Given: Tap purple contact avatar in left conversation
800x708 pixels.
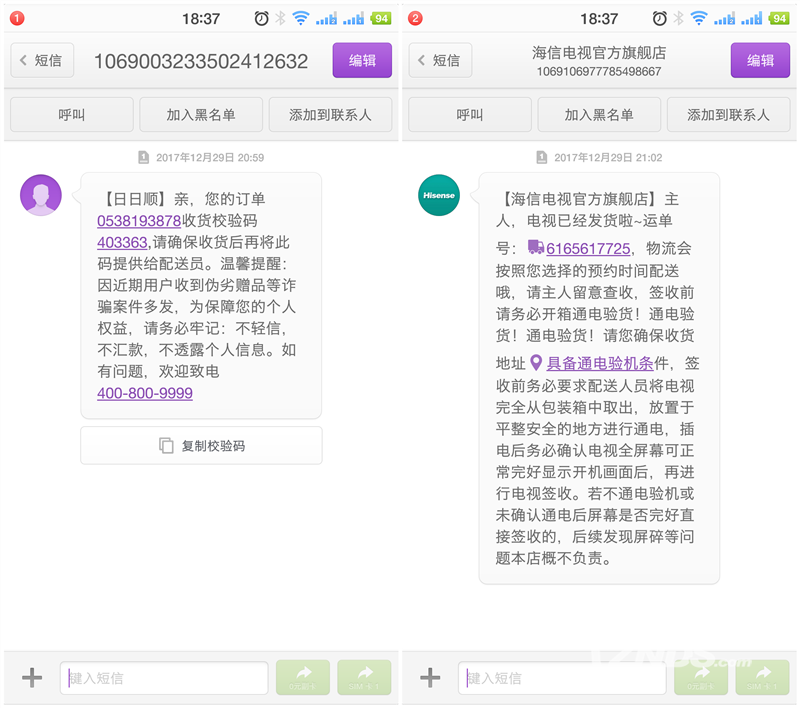Looking at the screenshot, I should point(41,195).
